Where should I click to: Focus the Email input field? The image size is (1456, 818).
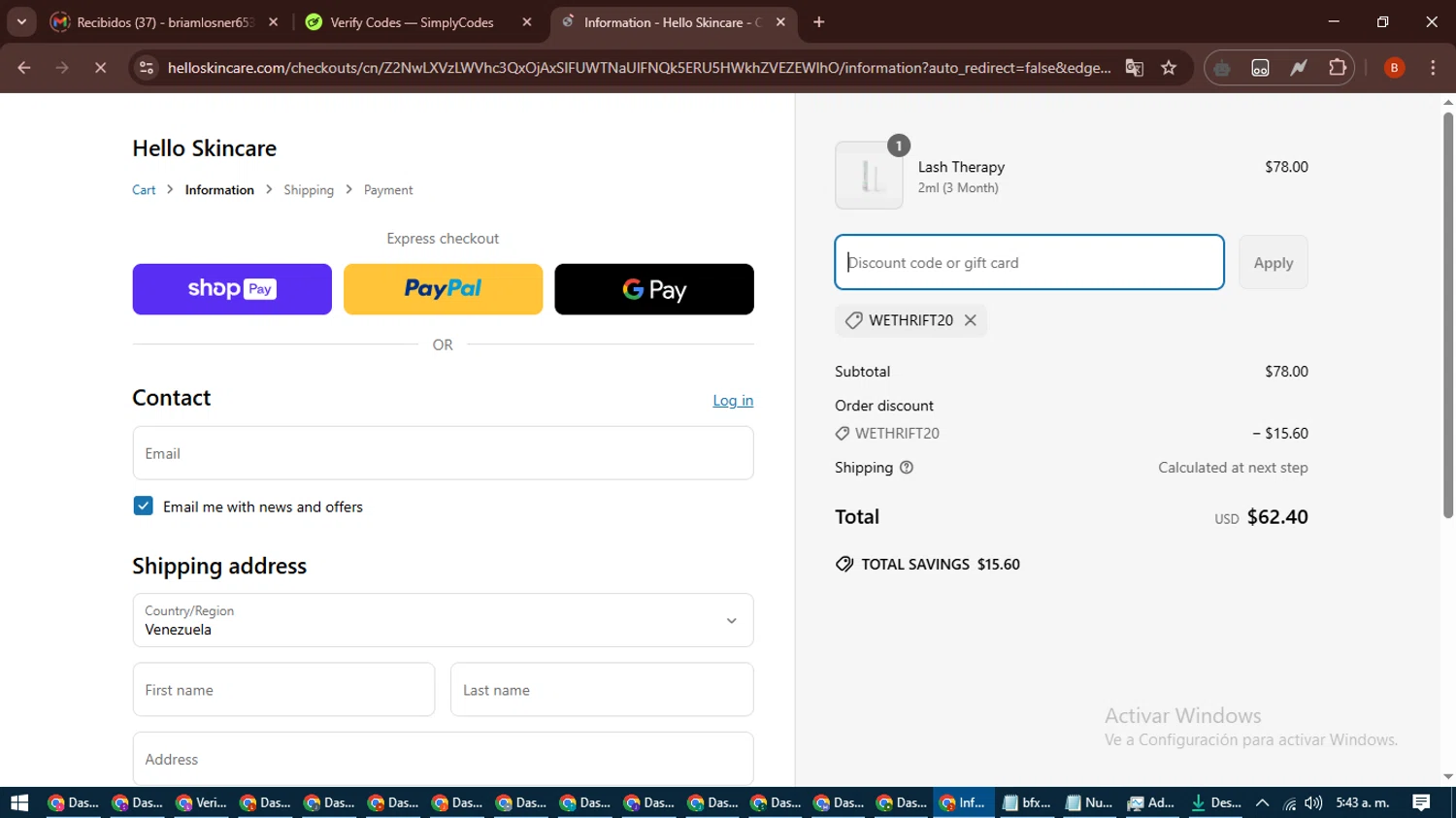click(x=443, y=453)
